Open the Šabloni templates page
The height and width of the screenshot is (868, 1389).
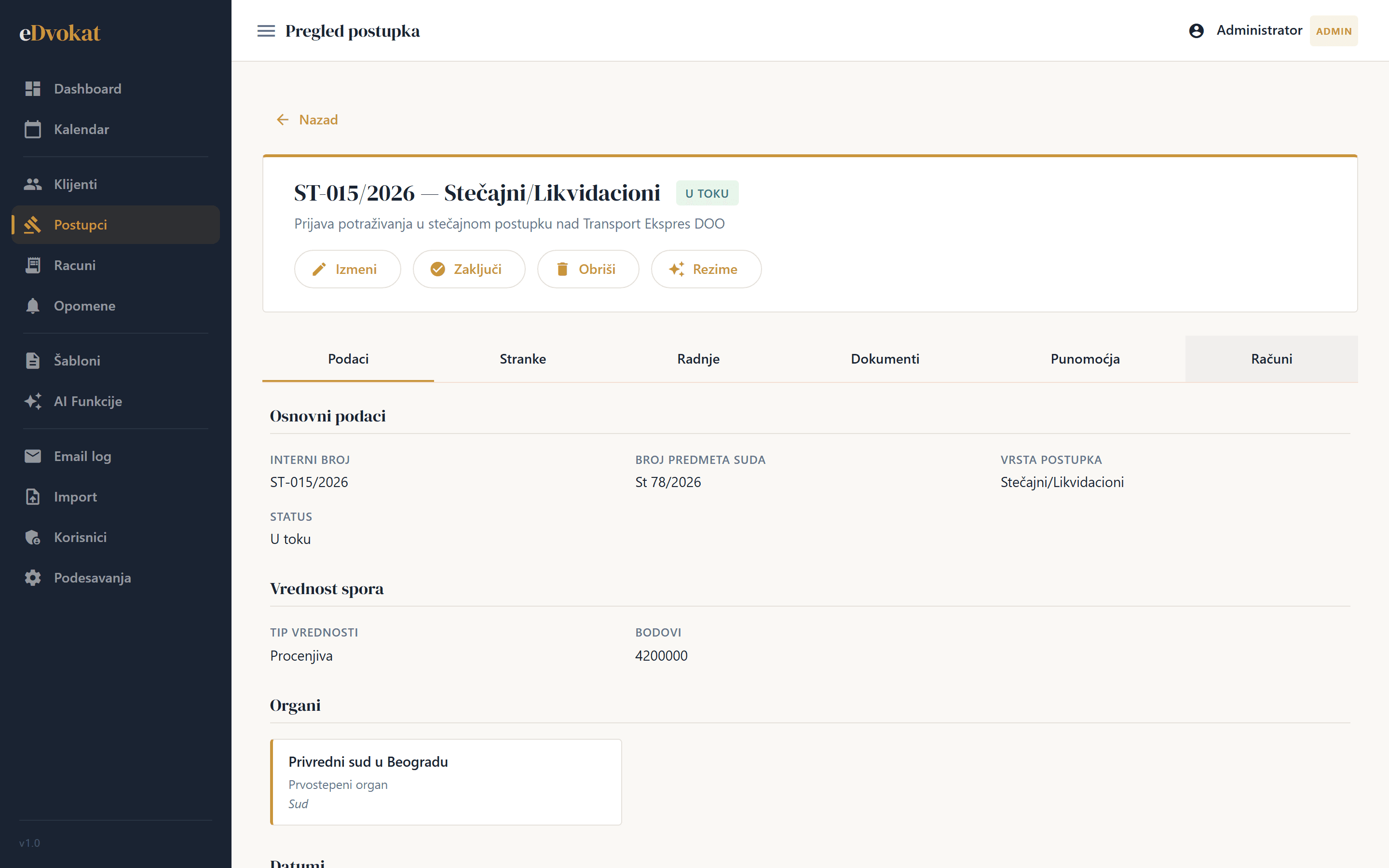(115, 361)
